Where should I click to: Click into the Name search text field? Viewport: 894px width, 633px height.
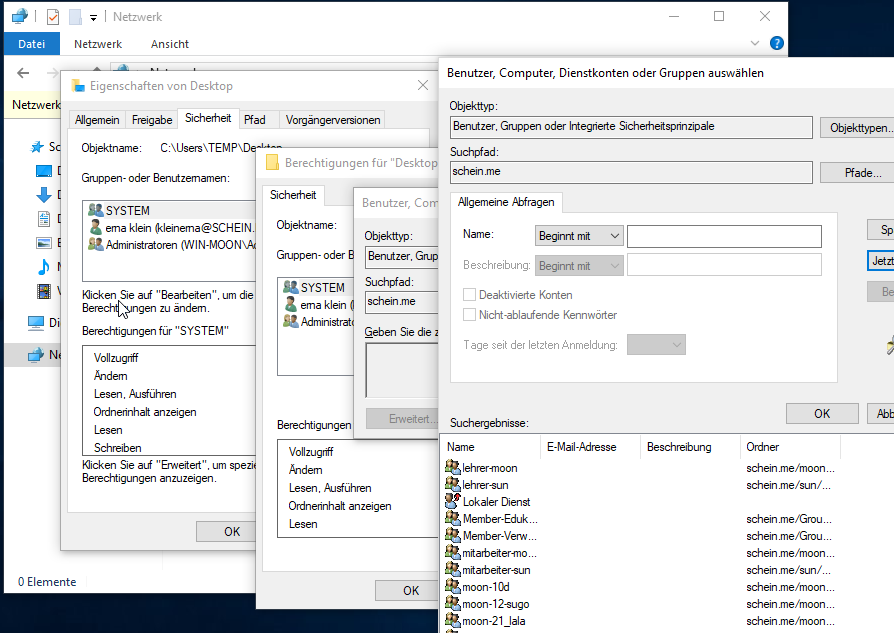tap(724, 236)
